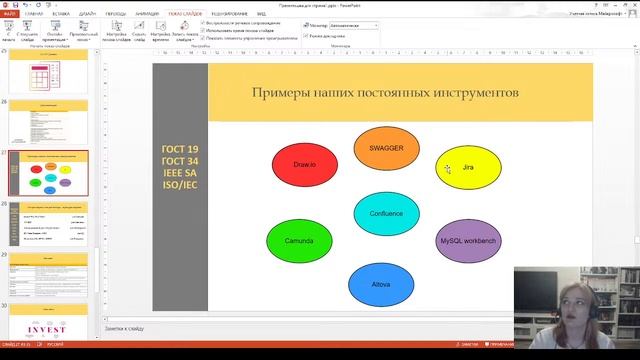Select the yellow Jira ellipse
The width and height of the screenshot is (640, 360).
click(468, 167)
